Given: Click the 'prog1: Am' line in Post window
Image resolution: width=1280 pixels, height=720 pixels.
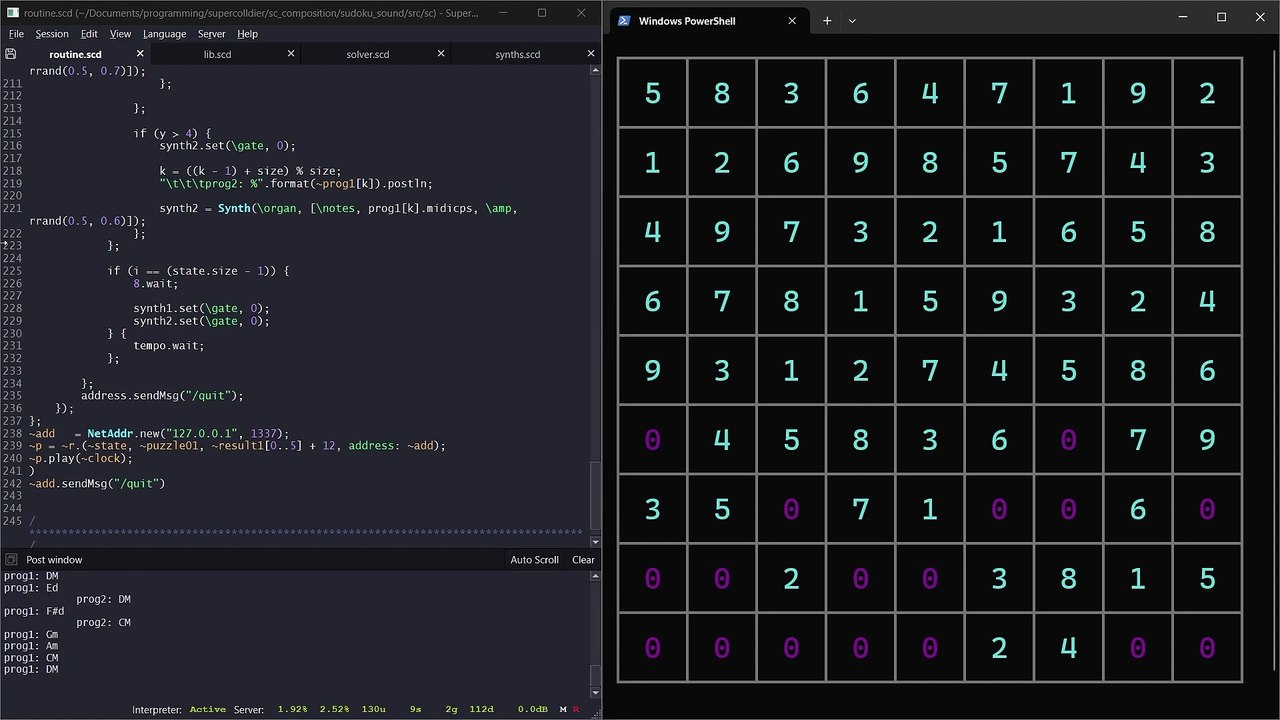Looking at the screenshot, I should pos(31,647).
